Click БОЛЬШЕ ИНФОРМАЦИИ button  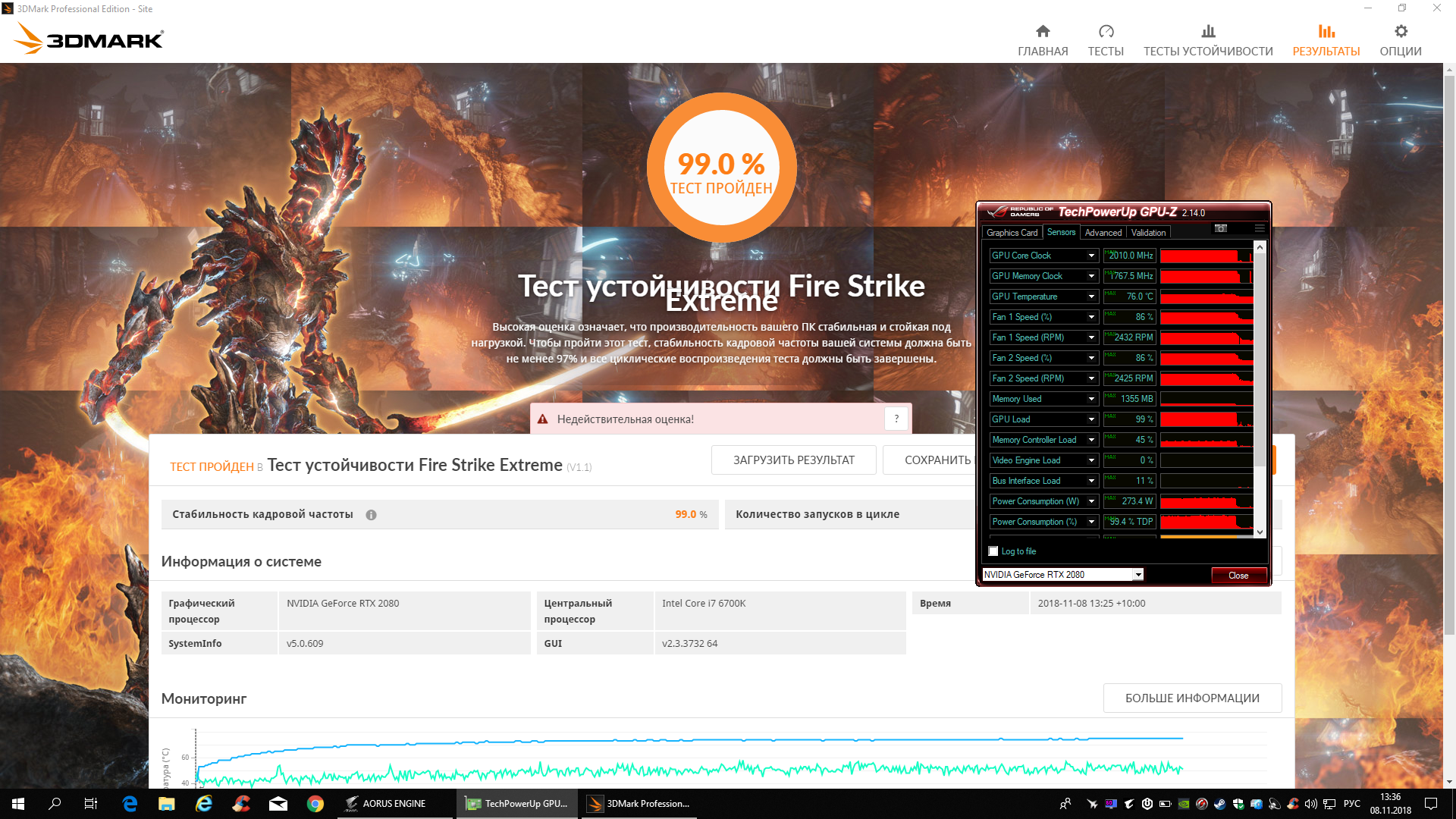[x=1191, y=698]
